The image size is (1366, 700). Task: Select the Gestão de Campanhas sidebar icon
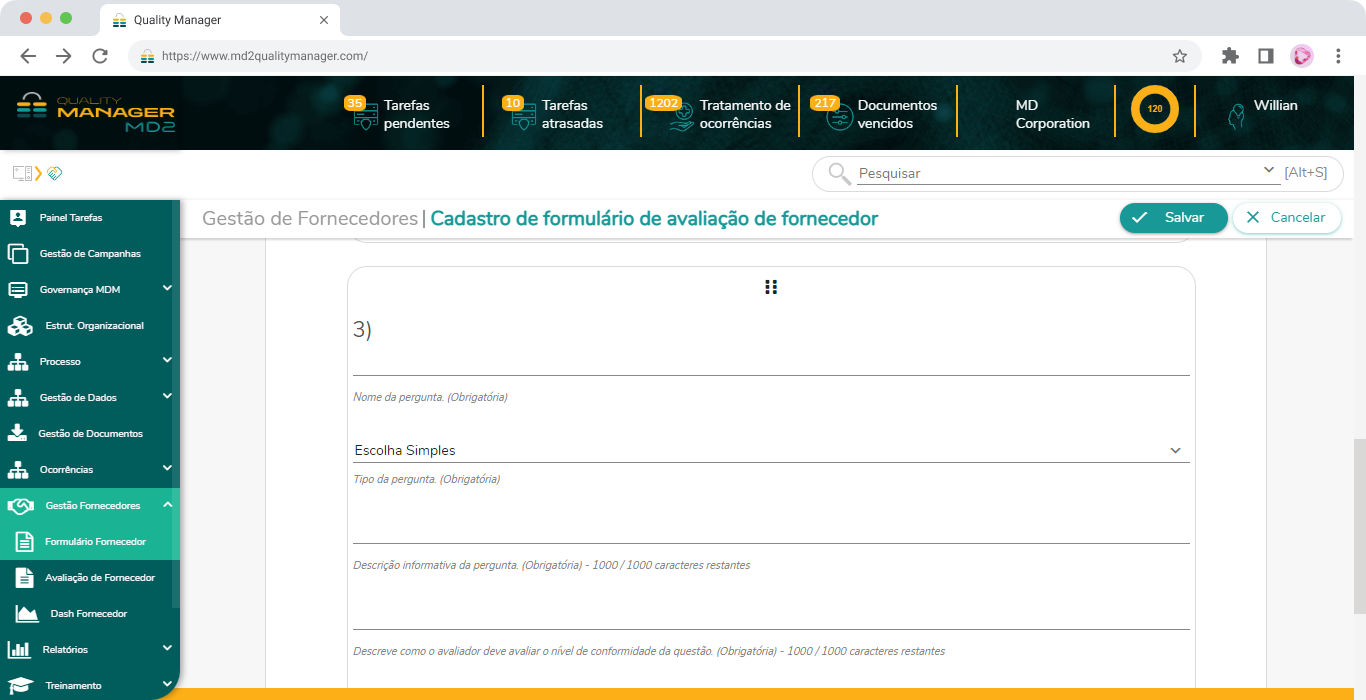(18, 253)
